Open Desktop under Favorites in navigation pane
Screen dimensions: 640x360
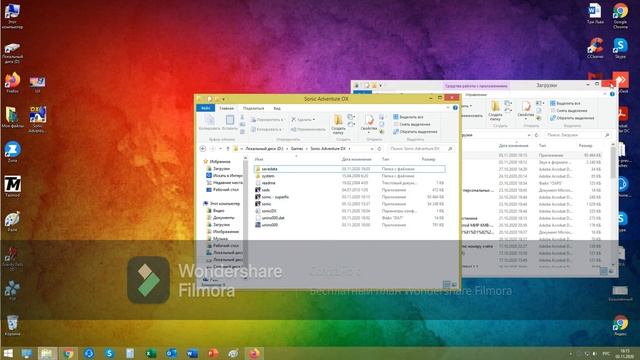(x=226, y=190)
